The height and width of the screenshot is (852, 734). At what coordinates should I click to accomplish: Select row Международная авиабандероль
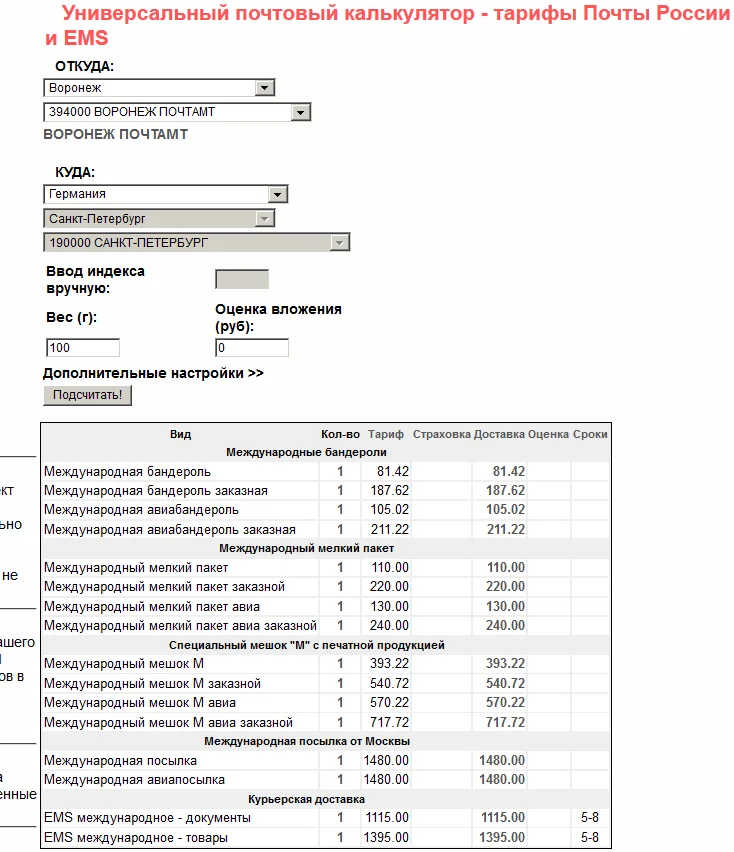pyautogui.click(x=326, y=510)
